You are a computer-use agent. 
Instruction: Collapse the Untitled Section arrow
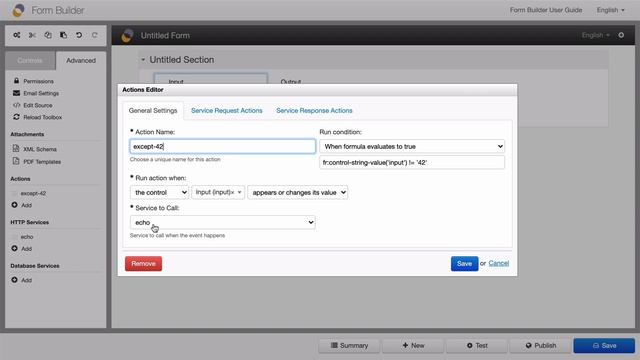click(143, 60)
